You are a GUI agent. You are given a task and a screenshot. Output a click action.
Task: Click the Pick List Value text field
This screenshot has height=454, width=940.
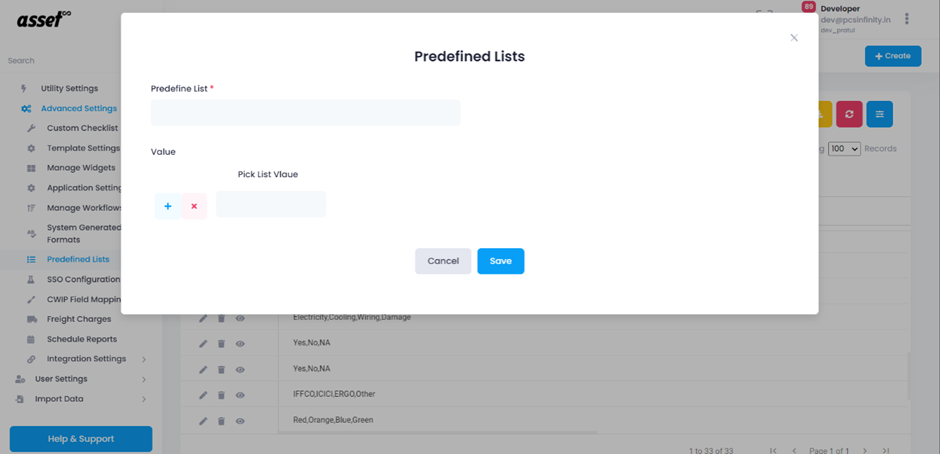(x=271, y=204)
